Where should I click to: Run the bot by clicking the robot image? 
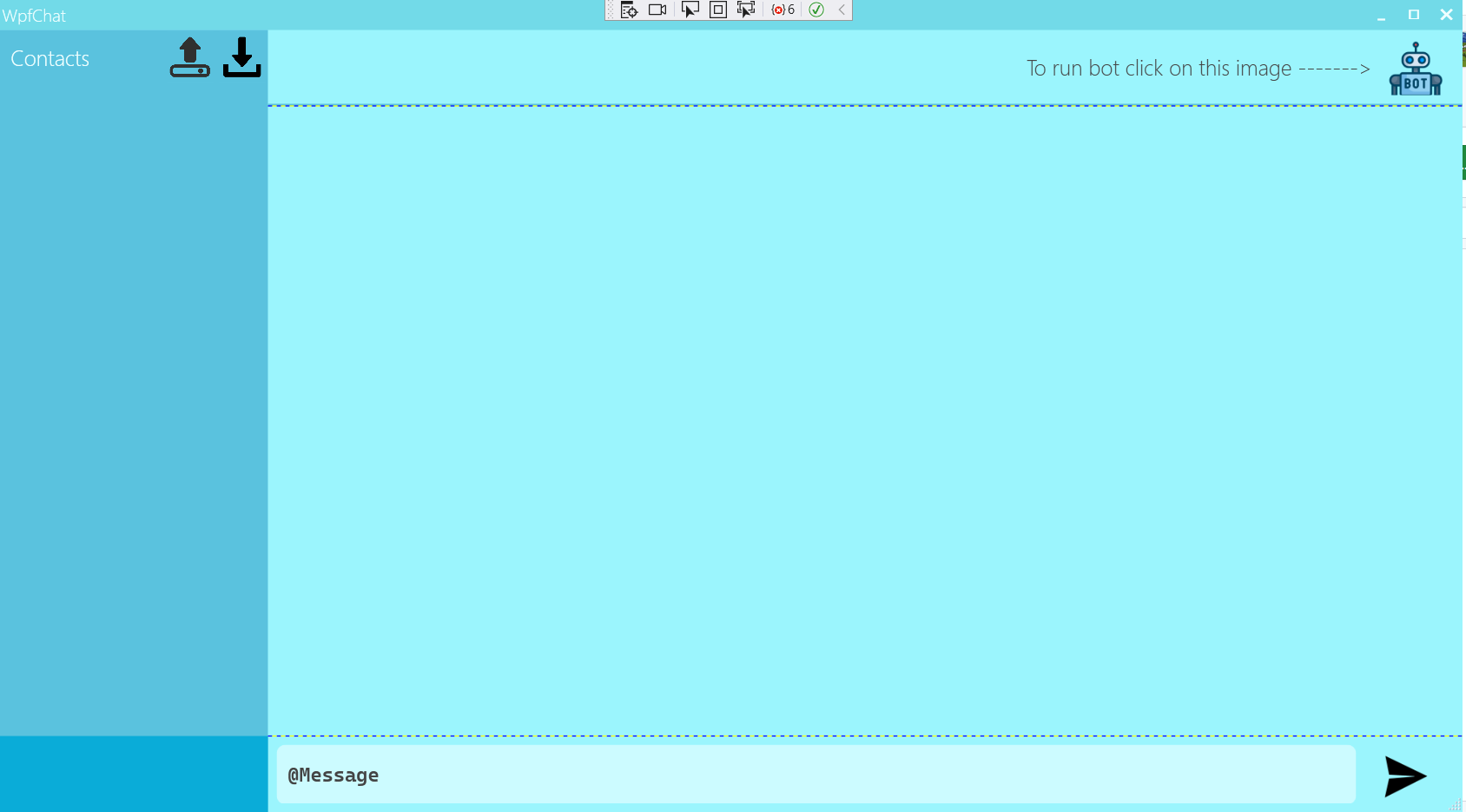(1415, 66)
